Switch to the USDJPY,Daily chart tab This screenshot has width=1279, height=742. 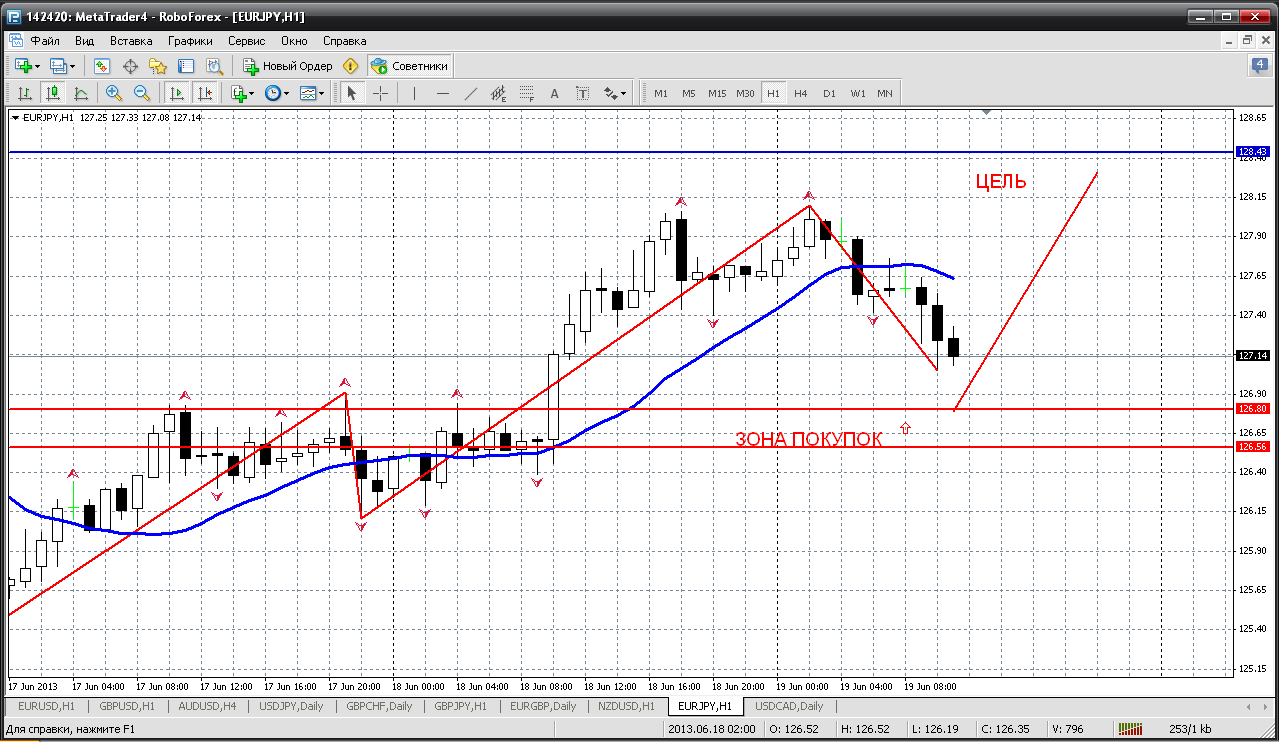[292, 706]
